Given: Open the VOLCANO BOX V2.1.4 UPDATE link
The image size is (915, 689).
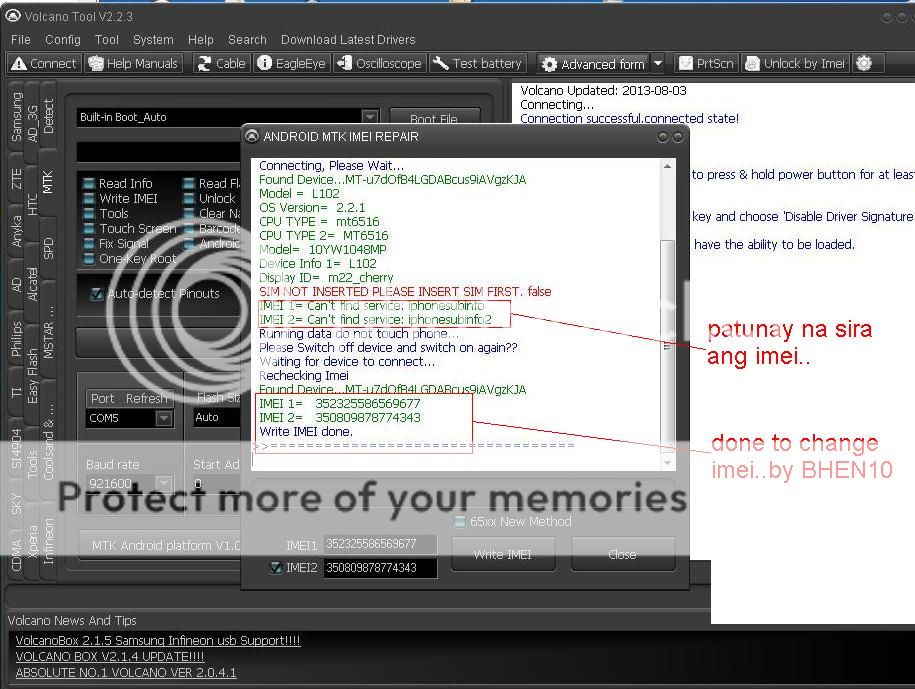Looking at the screenshot, I should (110, 656).
